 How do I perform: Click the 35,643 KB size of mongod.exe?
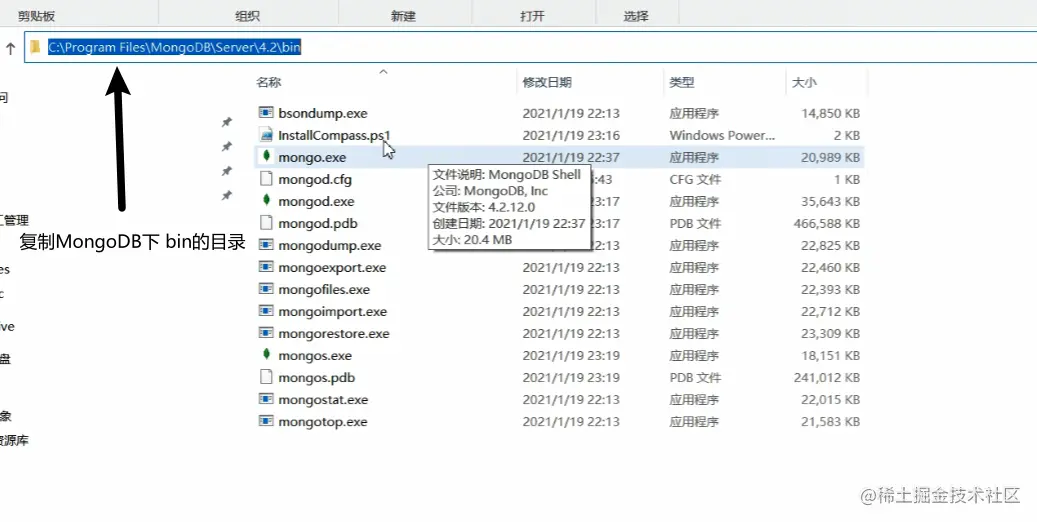point(831,201)
